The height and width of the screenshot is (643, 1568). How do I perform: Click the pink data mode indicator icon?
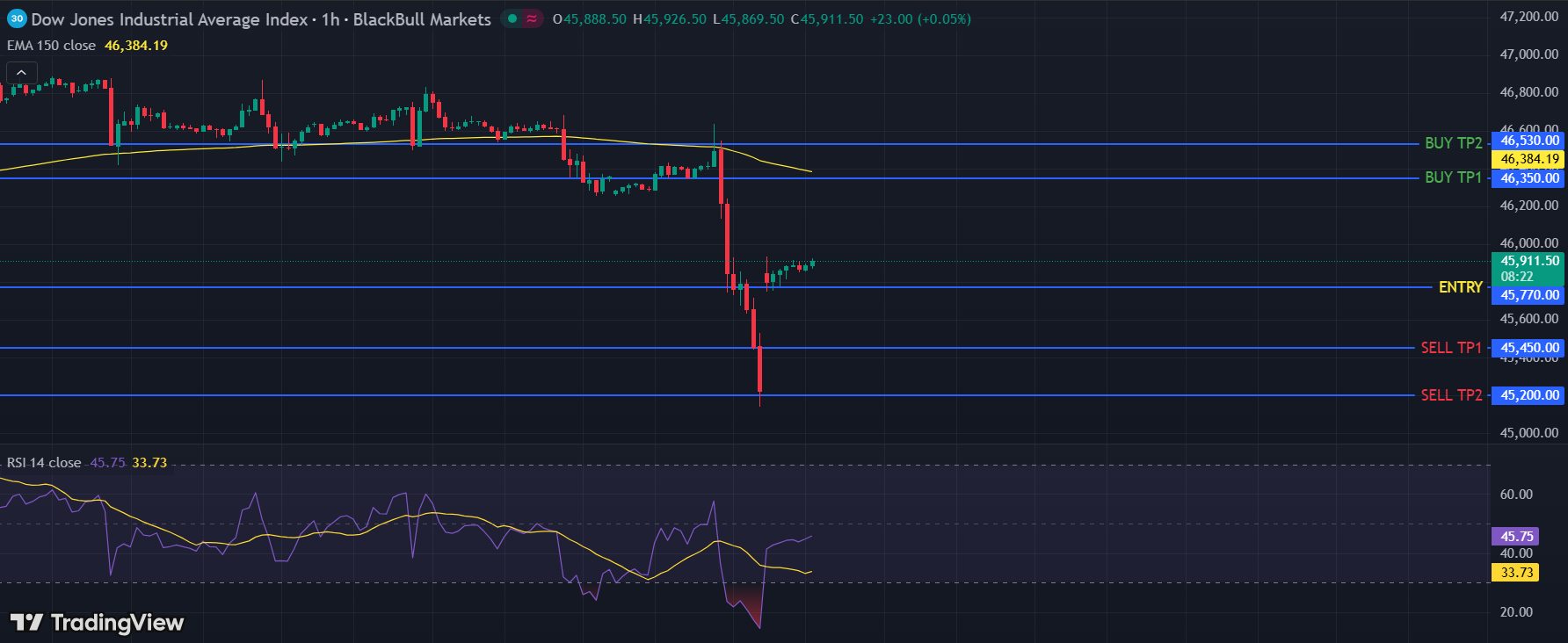pyautogui.click(x=533, y=18)
